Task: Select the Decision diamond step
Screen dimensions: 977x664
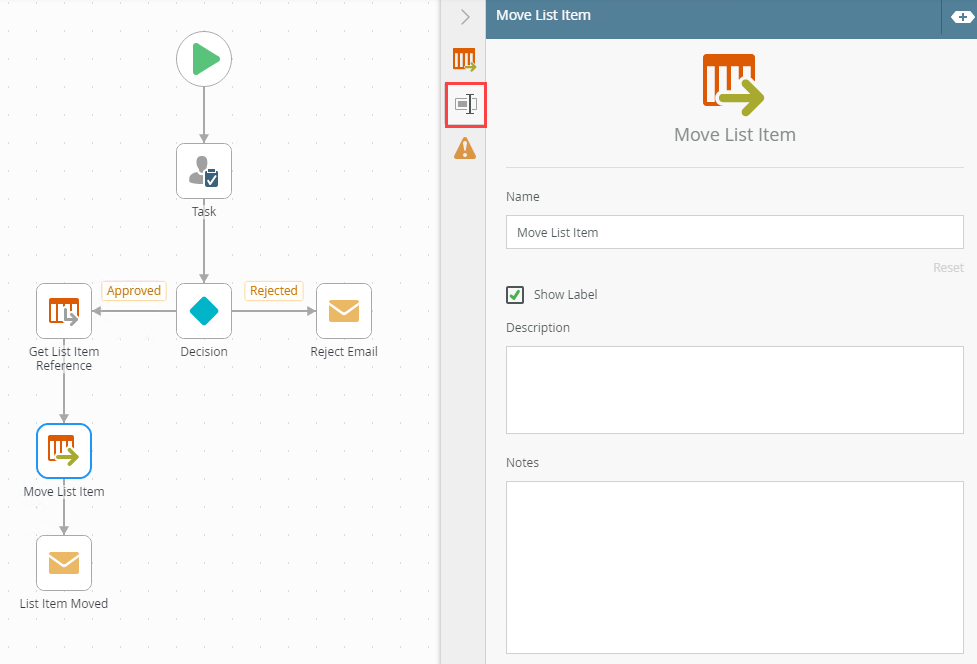Action: pyautogui.click(x=204, y=311)
